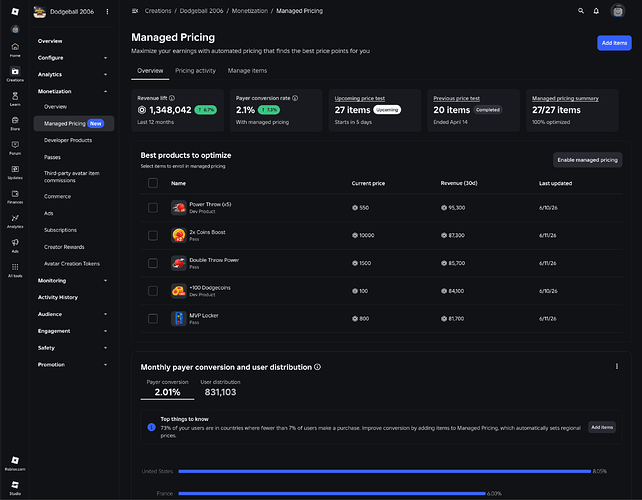642x500 pixels.
Task: Expand the Analytics sidebar section
Action: pos(72,75)
